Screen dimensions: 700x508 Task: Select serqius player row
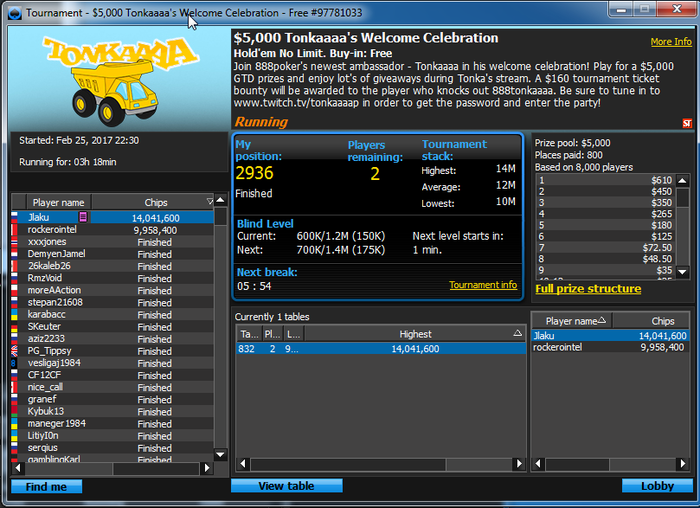[x=112, y=448]
